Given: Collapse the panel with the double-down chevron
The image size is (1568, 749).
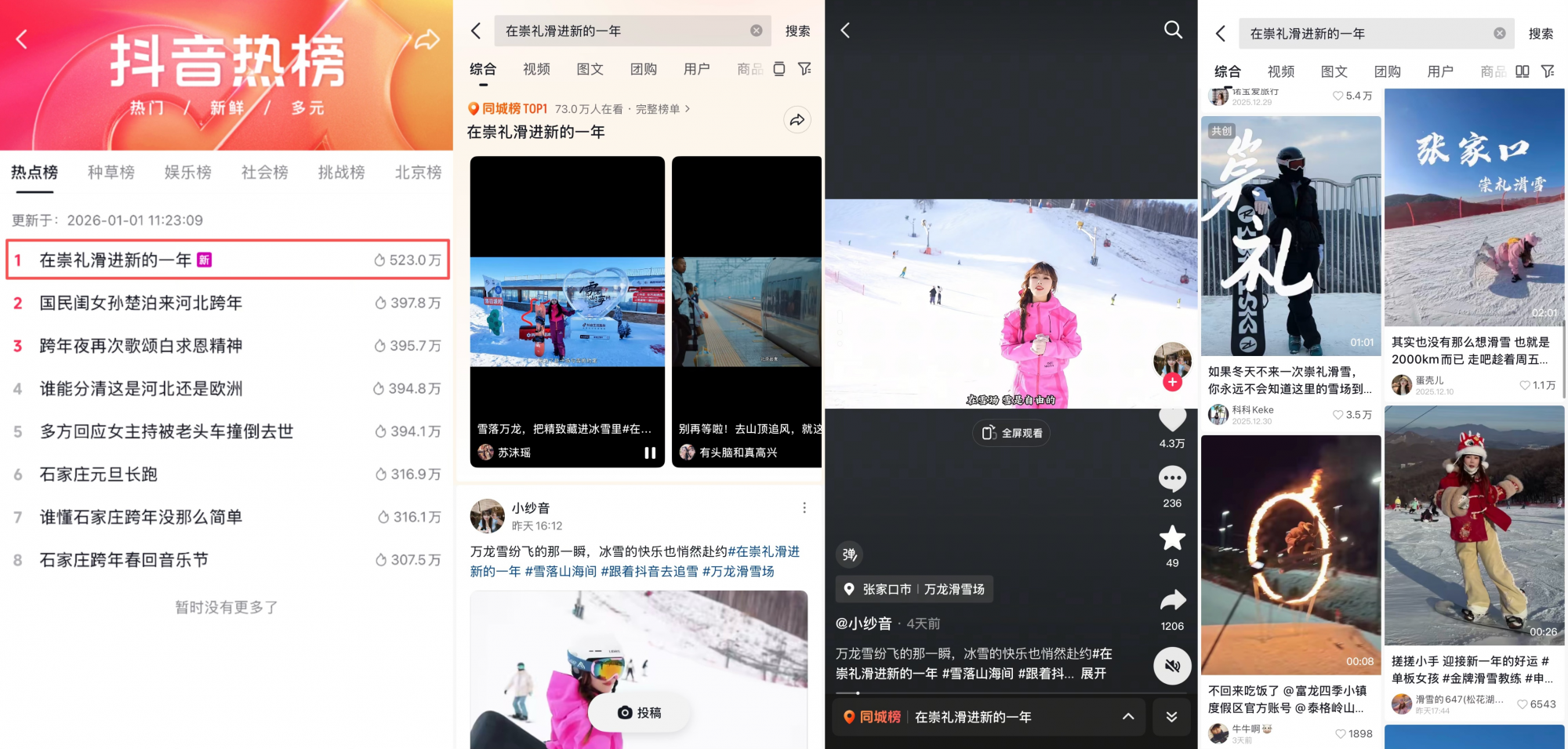Looking at the screenshot, I should point(1171,717).
